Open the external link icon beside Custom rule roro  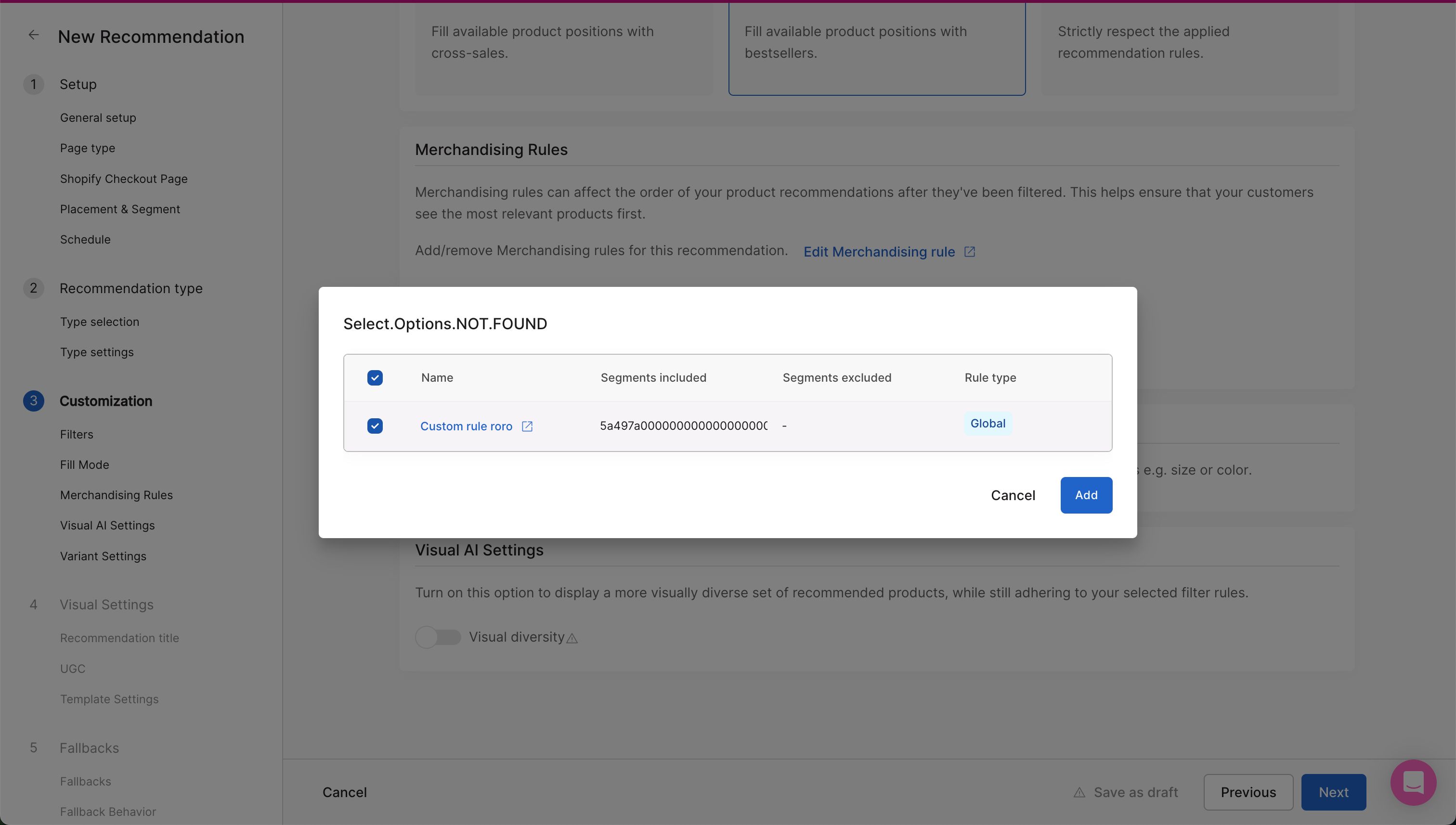click(527, 426)
